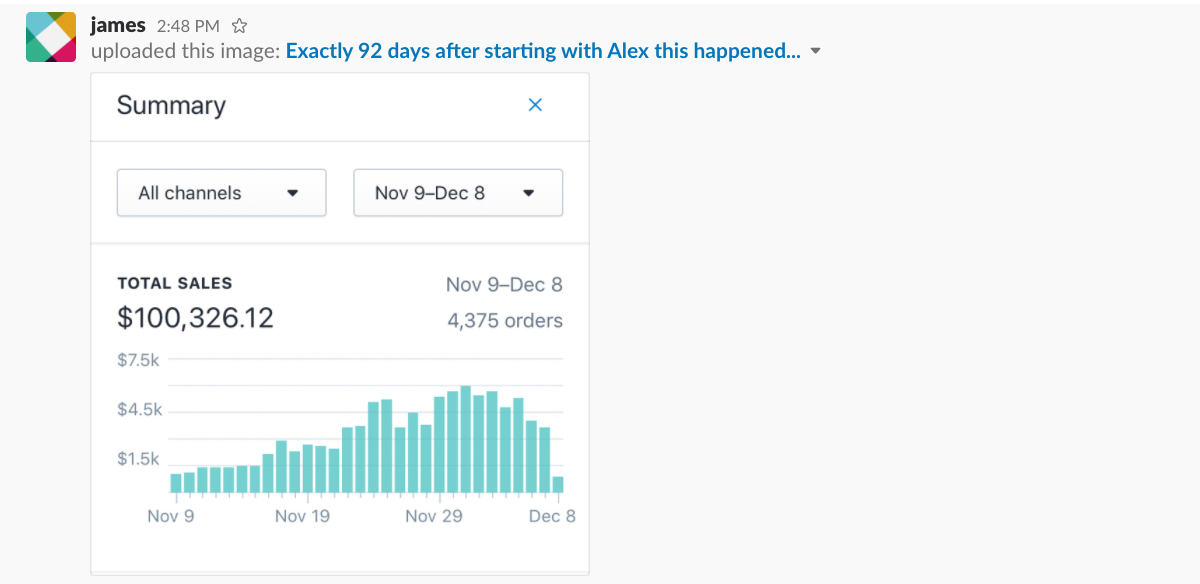This screenshot has width=1200, height=584.
Task: Star the message from james
Action: pyautogui.click(x=239, y=27)
